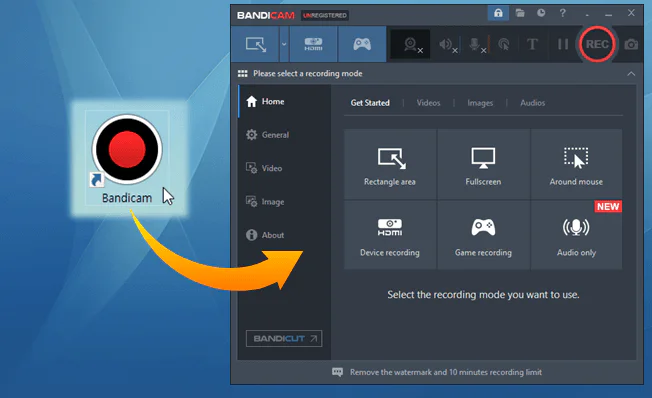Open the output folder icon

click(520, 13)
